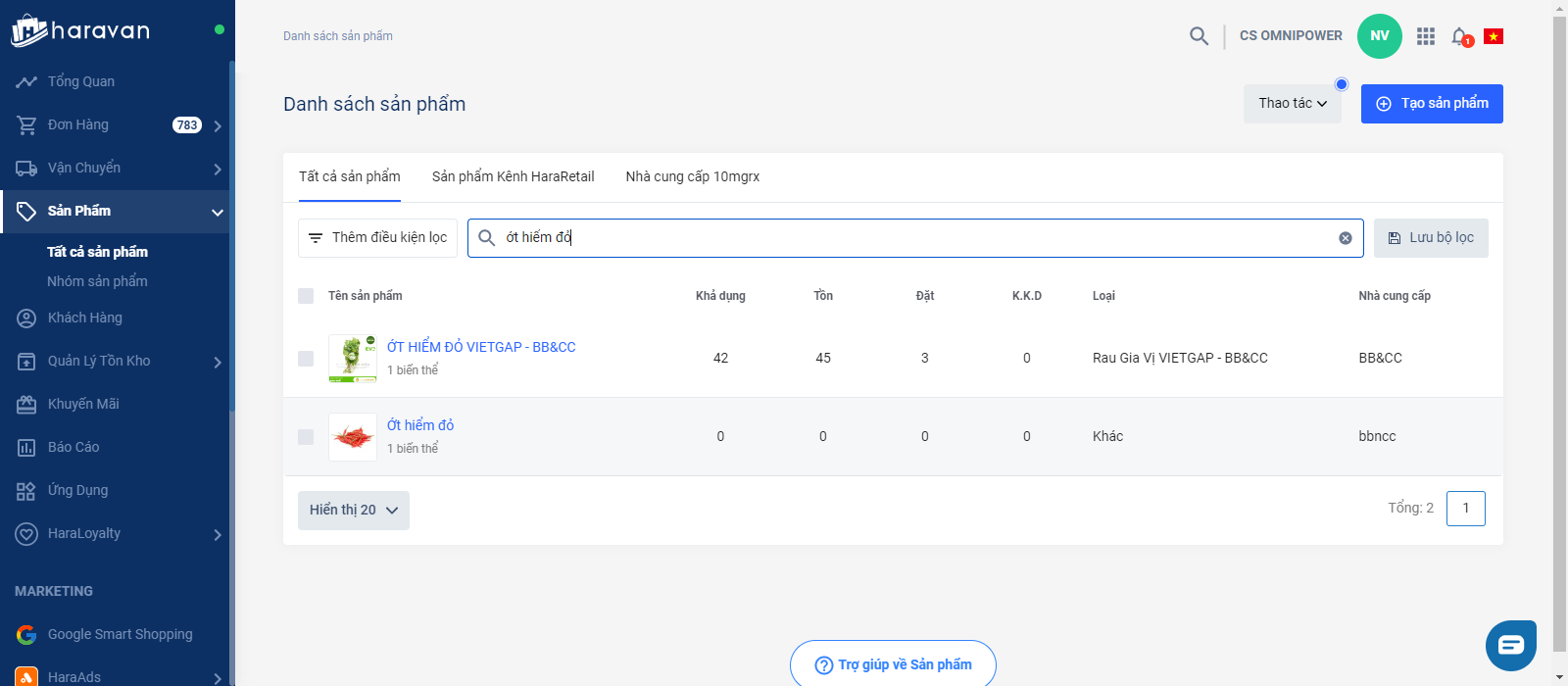Click the Haravan logo

coord(80,30)
